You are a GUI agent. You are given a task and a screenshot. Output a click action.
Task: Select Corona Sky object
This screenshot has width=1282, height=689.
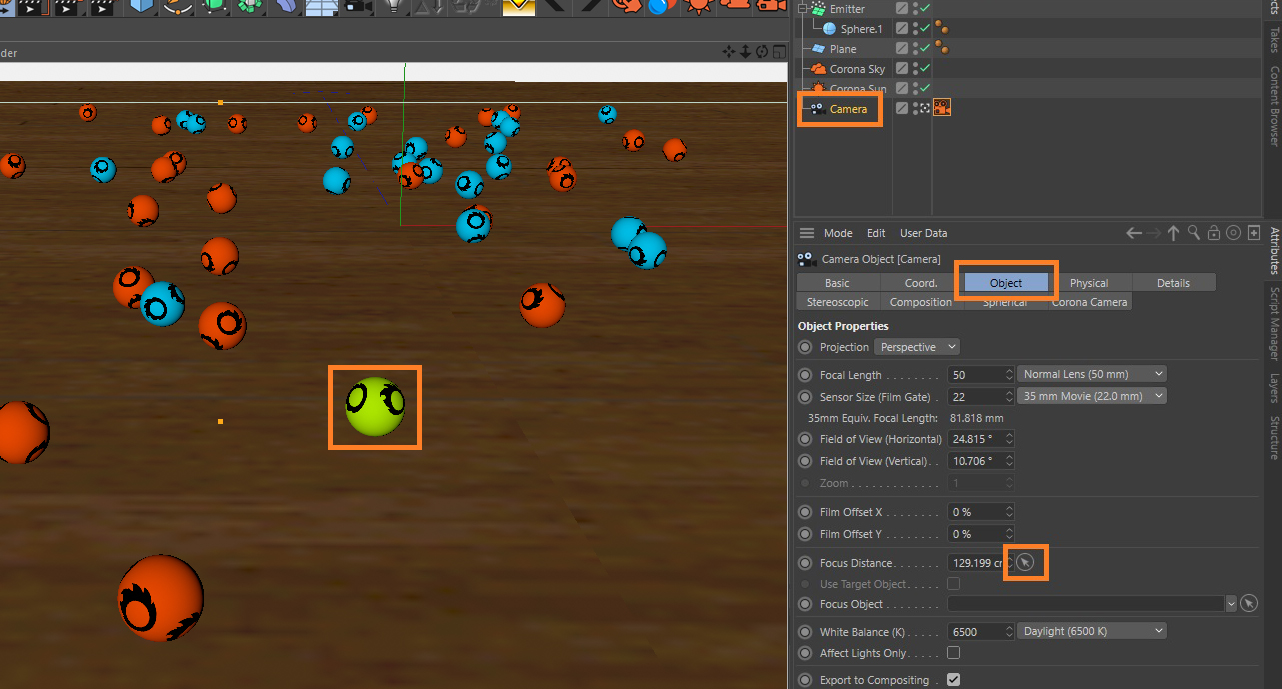pyautogui.click(x=857, y=69)
